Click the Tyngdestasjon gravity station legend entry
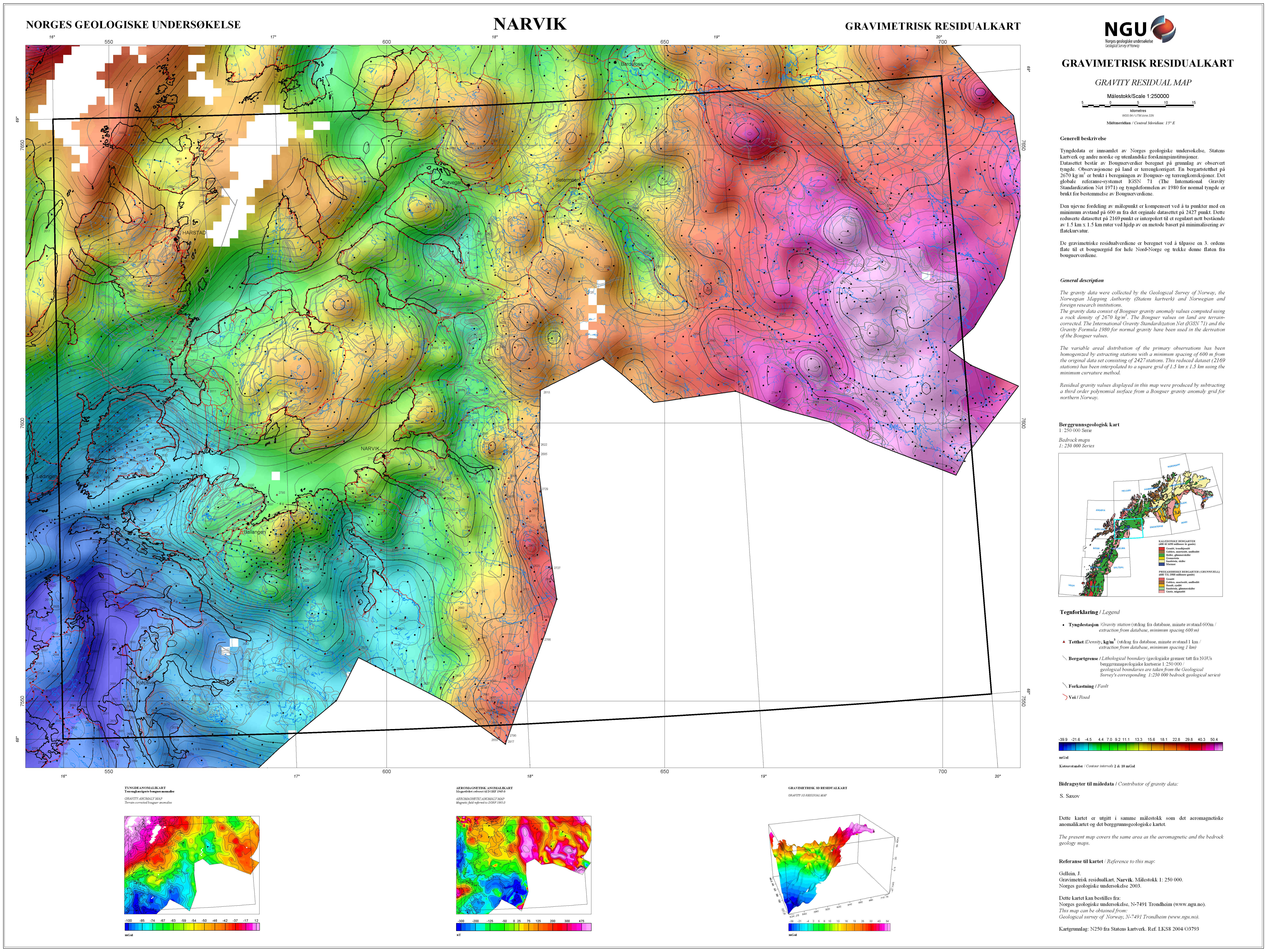Image resolution: width=1266 pixels, height=952 pixels. [x=1139, y=627]
